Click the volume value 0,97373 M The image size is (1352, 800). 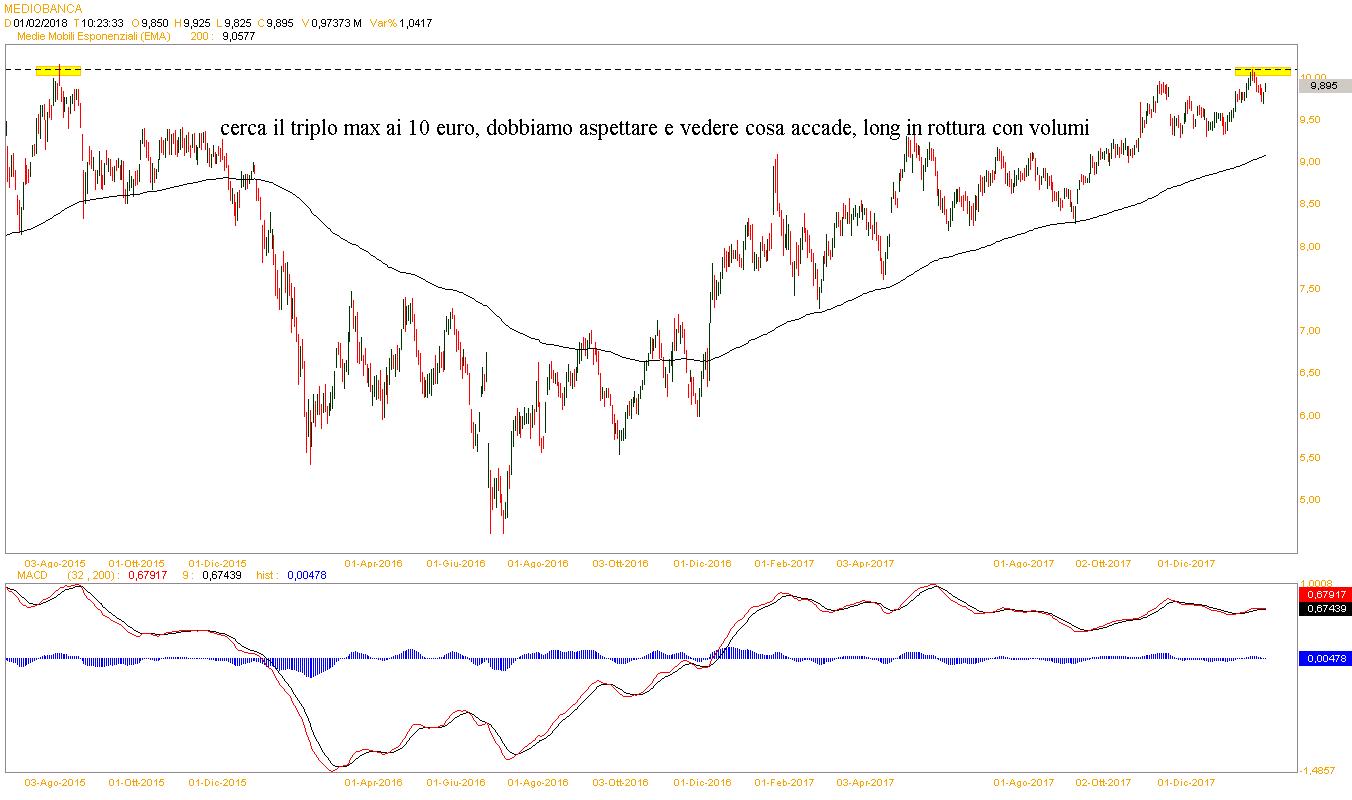336,22
